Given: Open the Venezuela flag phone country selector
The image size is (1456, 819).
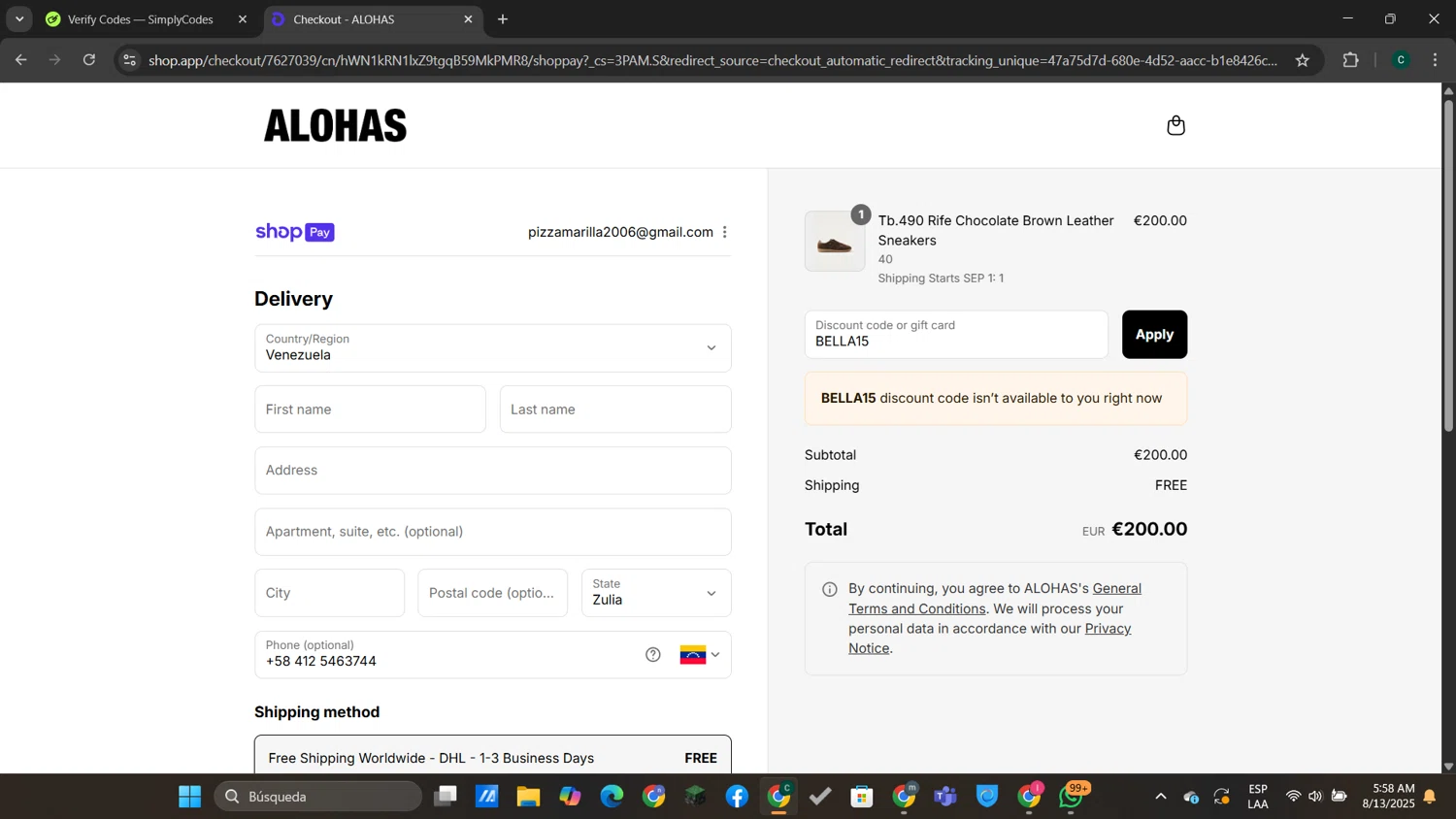Looking at the screenshot, I should (700, 655).
